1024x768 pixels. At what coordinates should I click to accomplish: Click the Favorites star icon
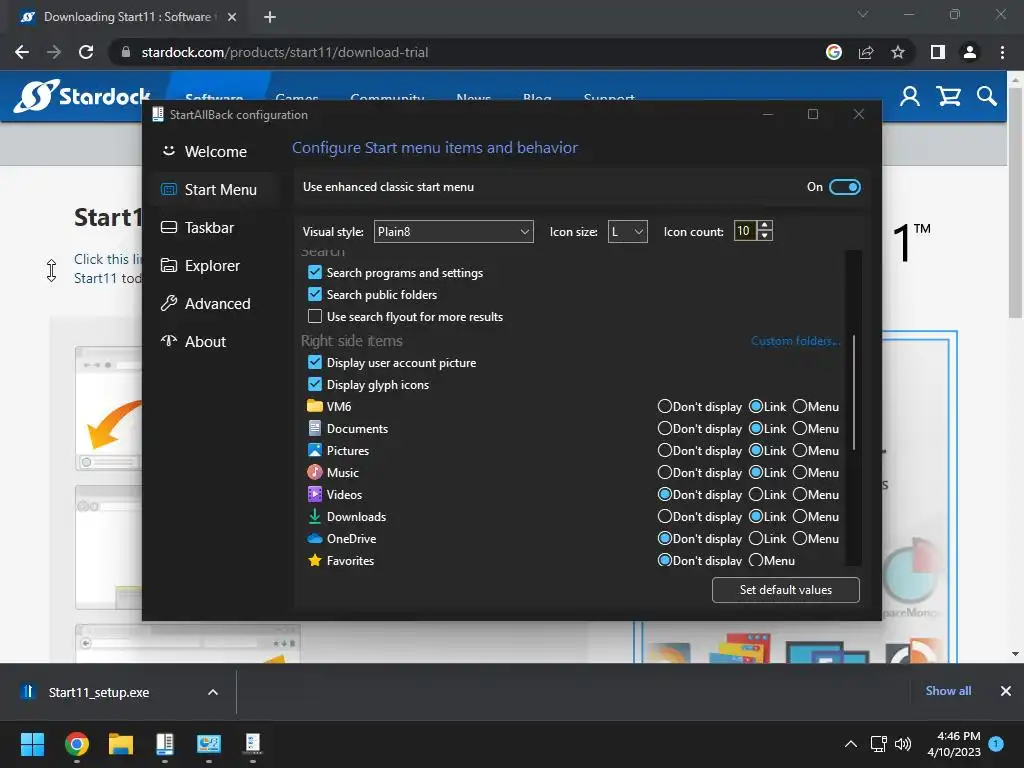tap(315, 560)
